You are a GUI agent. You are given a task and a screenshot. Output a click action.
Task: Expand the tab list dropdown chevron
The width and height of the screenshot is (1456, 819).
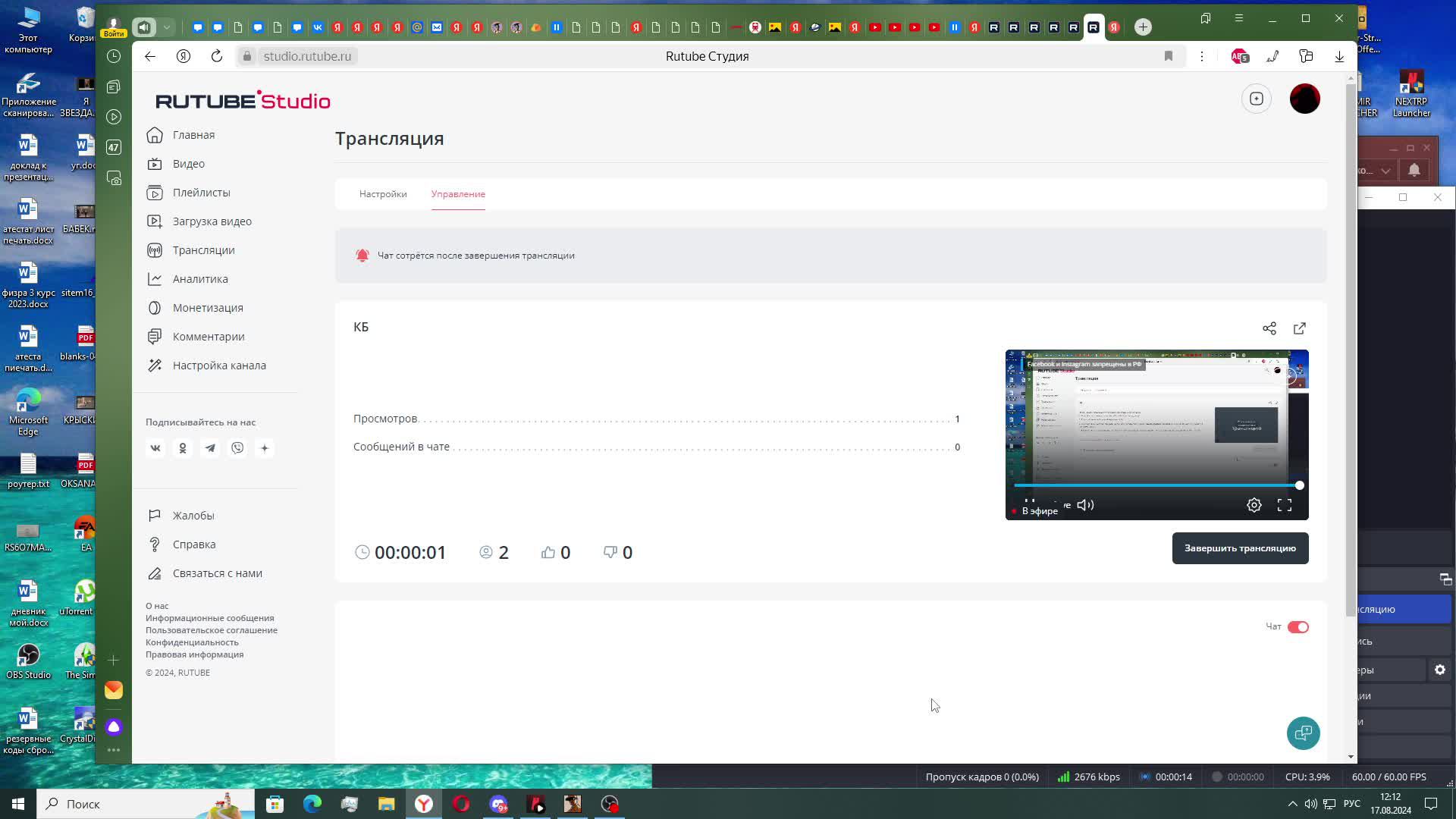pos(167,27)
